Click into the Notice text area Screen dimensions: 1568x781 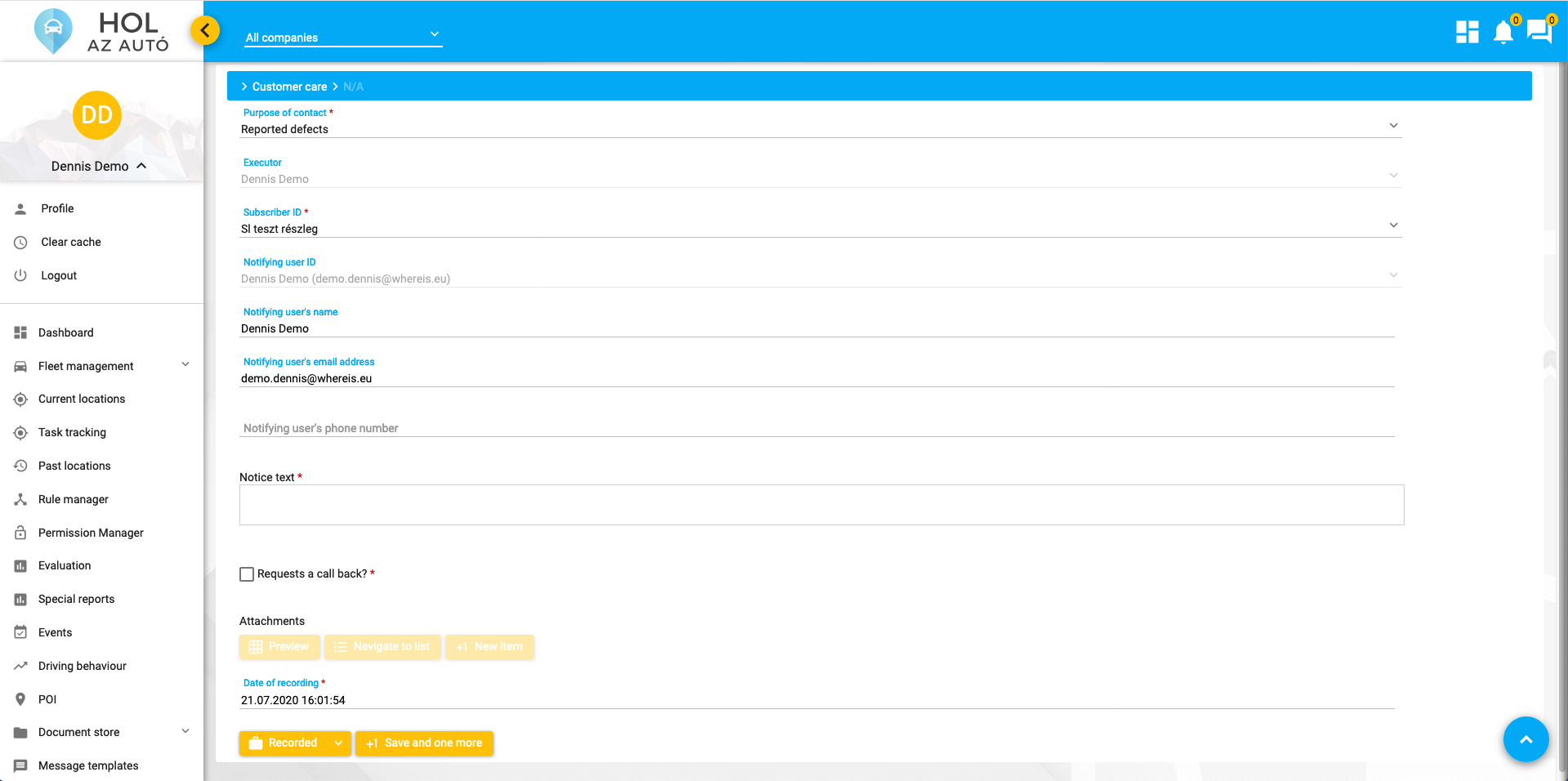tap(821, 505)
